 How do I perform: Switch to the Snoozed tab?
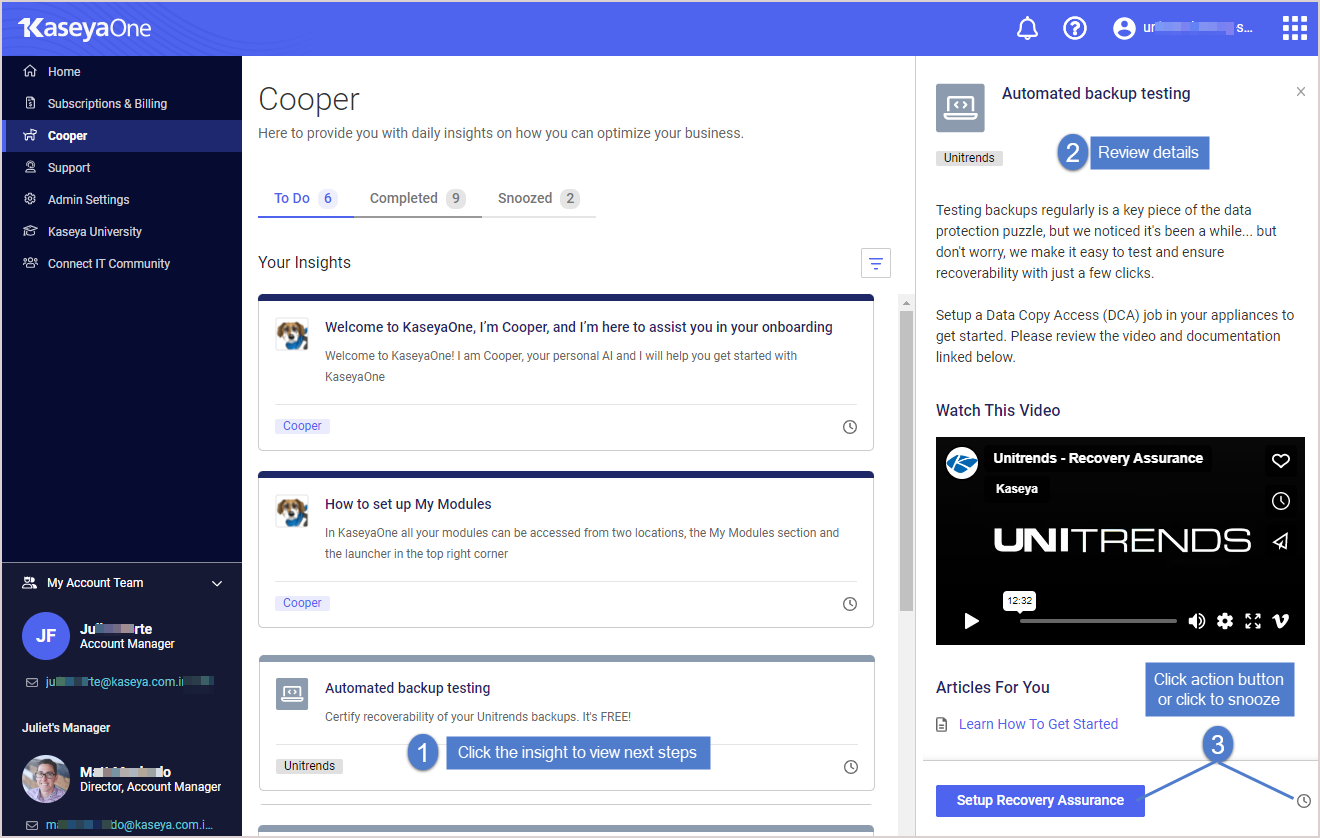click(x=538, y=198)
